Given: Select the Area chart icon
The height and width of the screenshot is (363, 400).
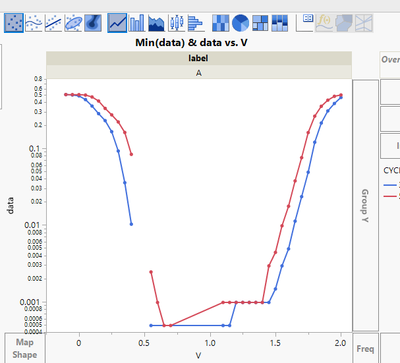Looking at the screenshot, I should pyautogui.click(x=156, y=23).
